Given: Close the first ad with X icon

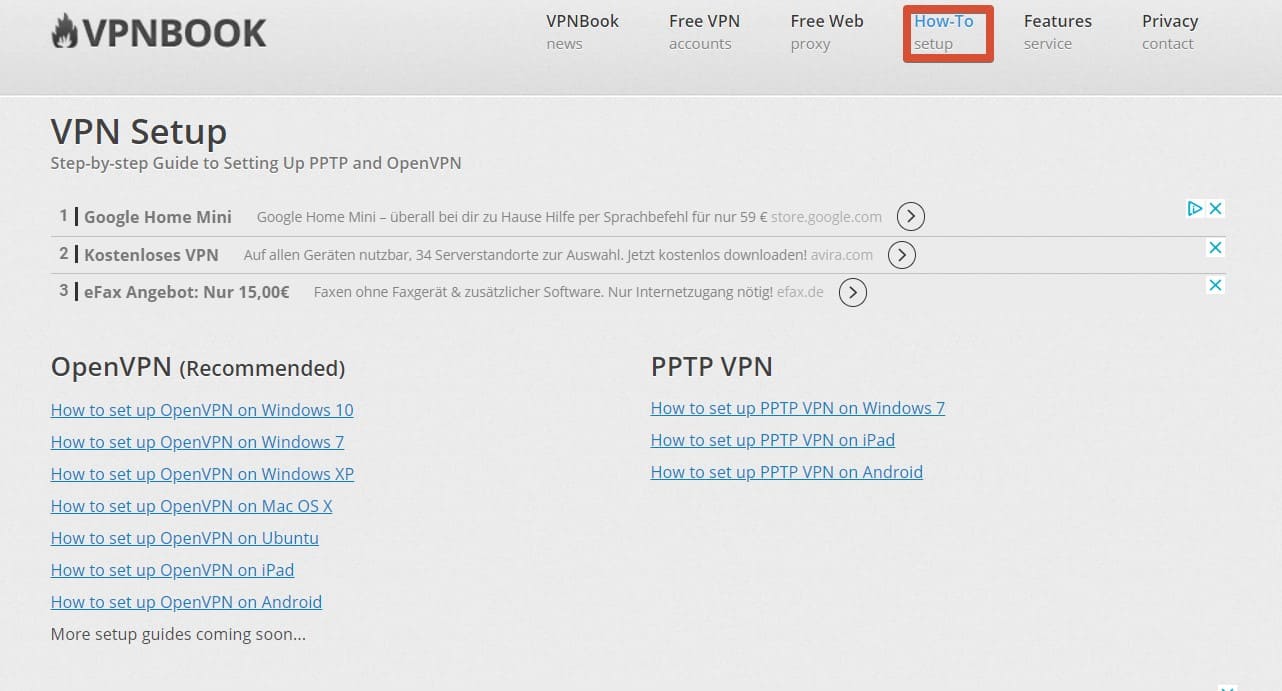Looking at the screenshot, I should (1215, 209).
